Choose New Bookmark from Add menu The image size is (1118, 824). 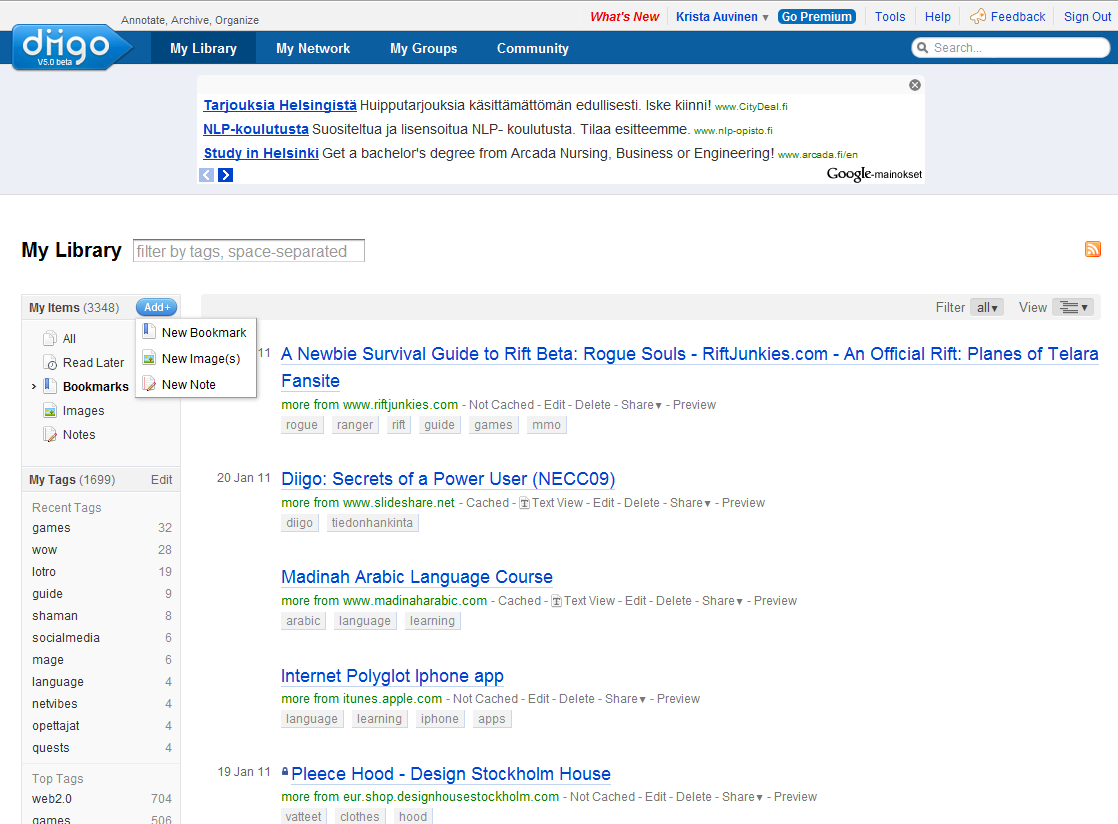196,333
